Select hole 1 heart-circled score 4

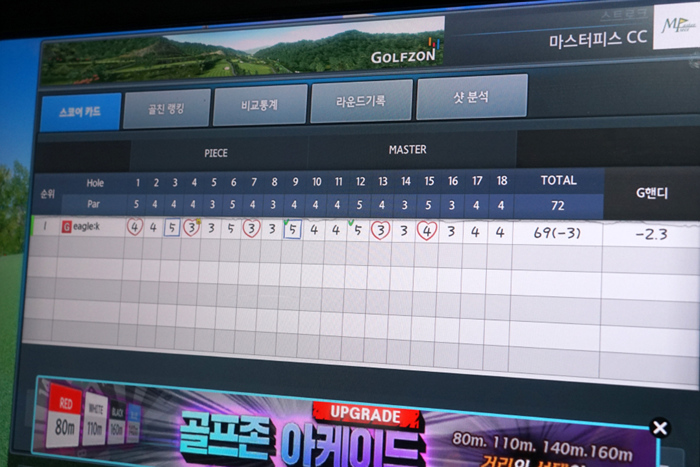pos(135,227)
